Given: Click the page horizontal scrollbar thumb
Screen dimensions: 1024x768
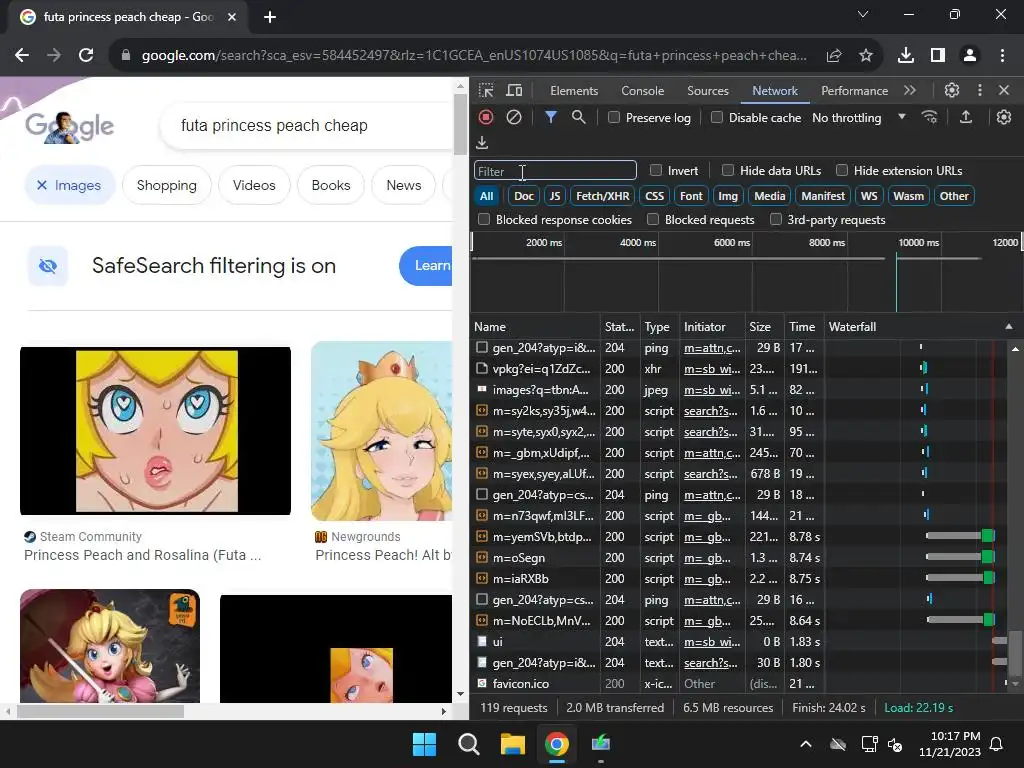Looking at the screenshot, I should tap(100, 711).
